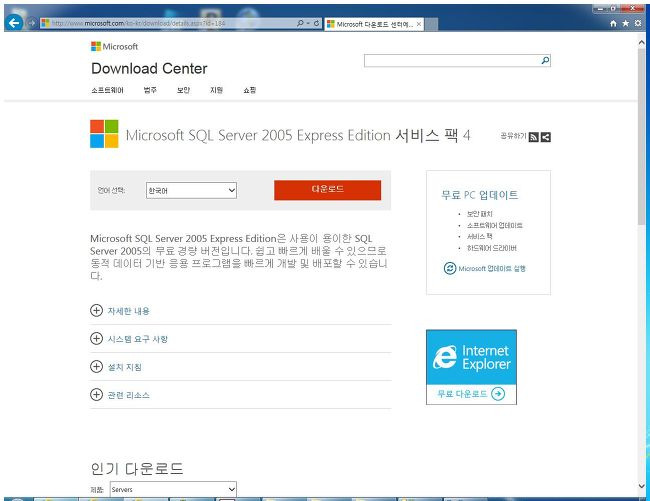The height and width of the screenshot is (501, 650).
Task: Open the address bar search dropdown arrow
Action: [x=308, y=24]
